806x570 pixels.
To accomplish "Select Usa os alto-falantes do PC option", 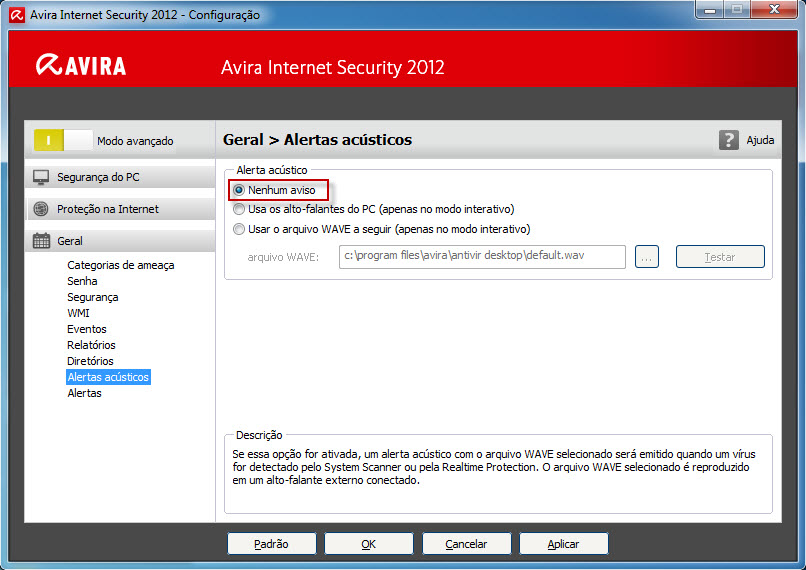I will tap(239, 209).
